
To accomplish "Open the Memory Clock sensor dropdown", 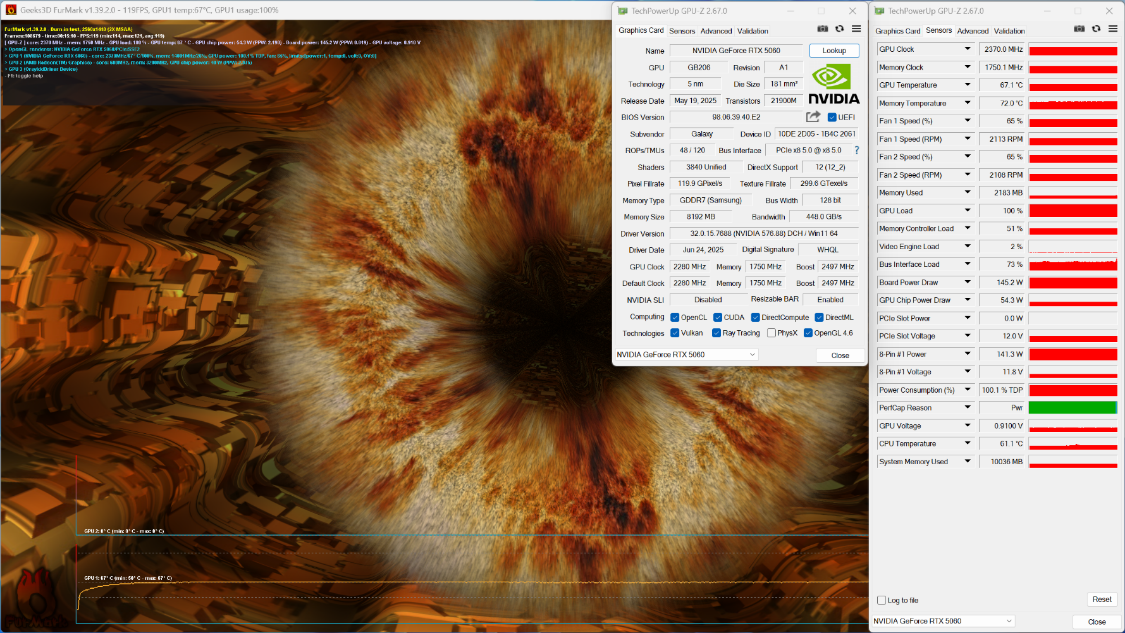I will pos(967,67).
